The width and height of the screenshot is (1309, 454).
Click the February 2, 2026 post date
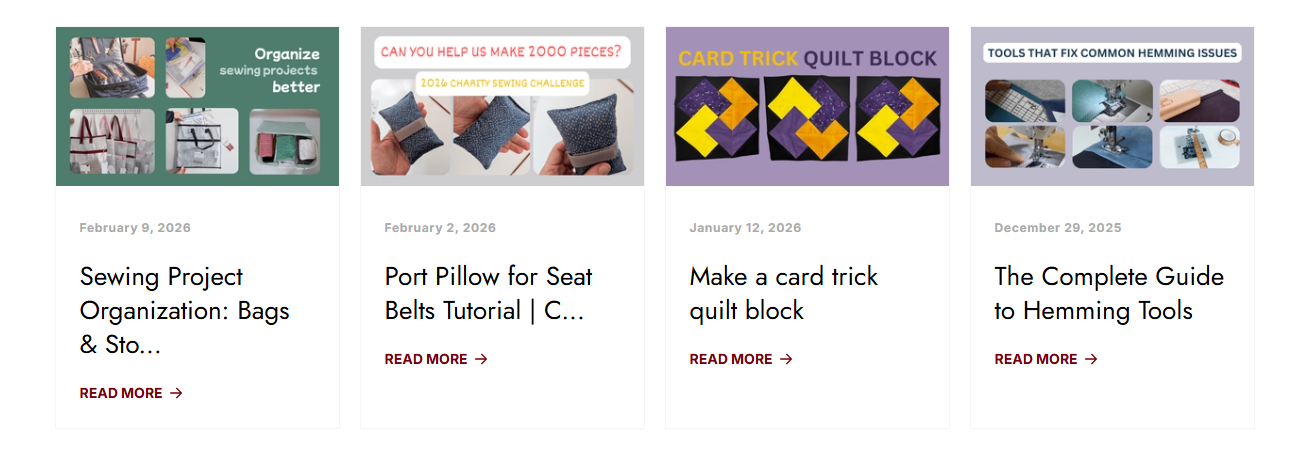[440, 228]
